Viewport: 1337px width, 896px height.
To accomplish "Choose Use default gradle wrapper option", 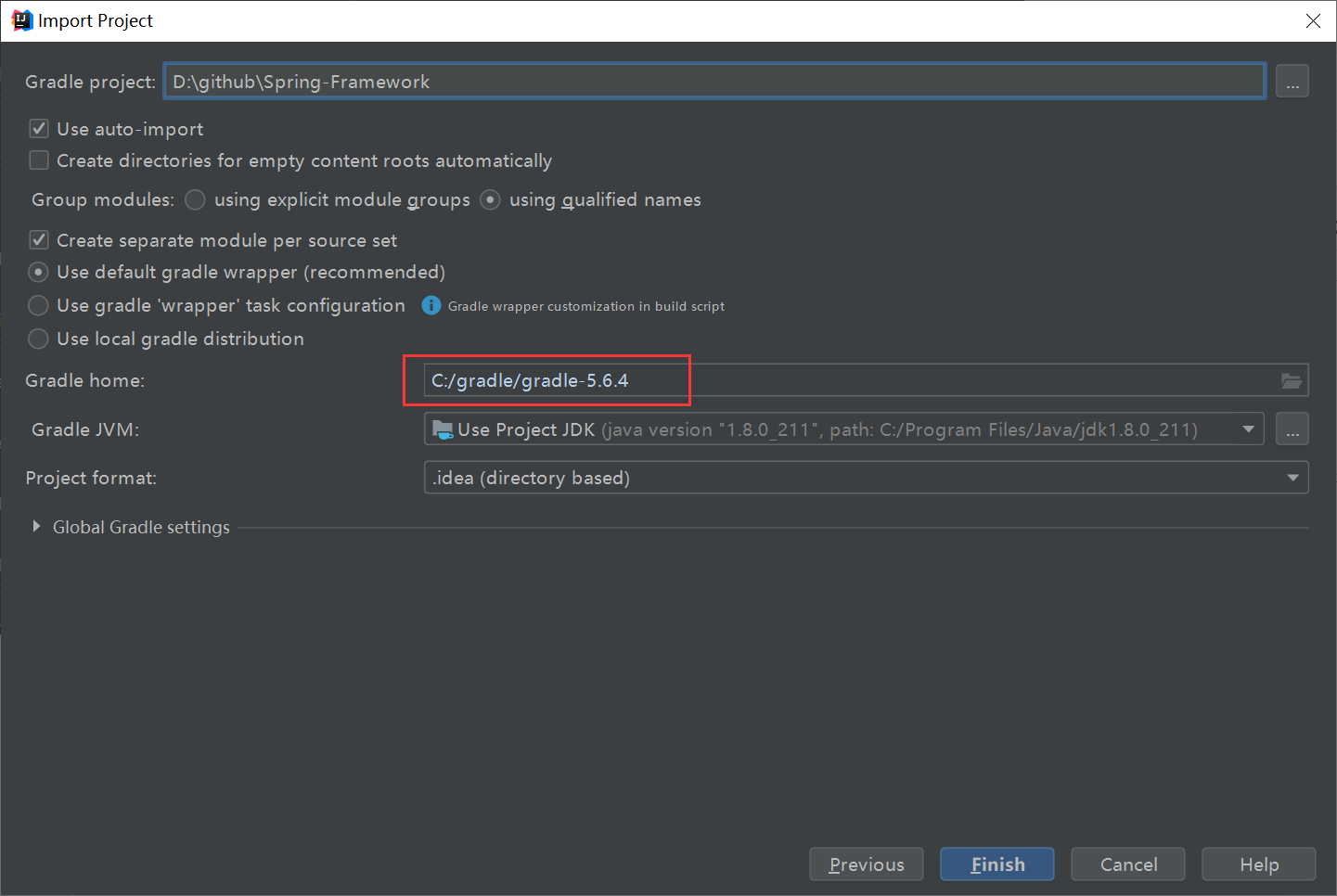I will [39, 272].
